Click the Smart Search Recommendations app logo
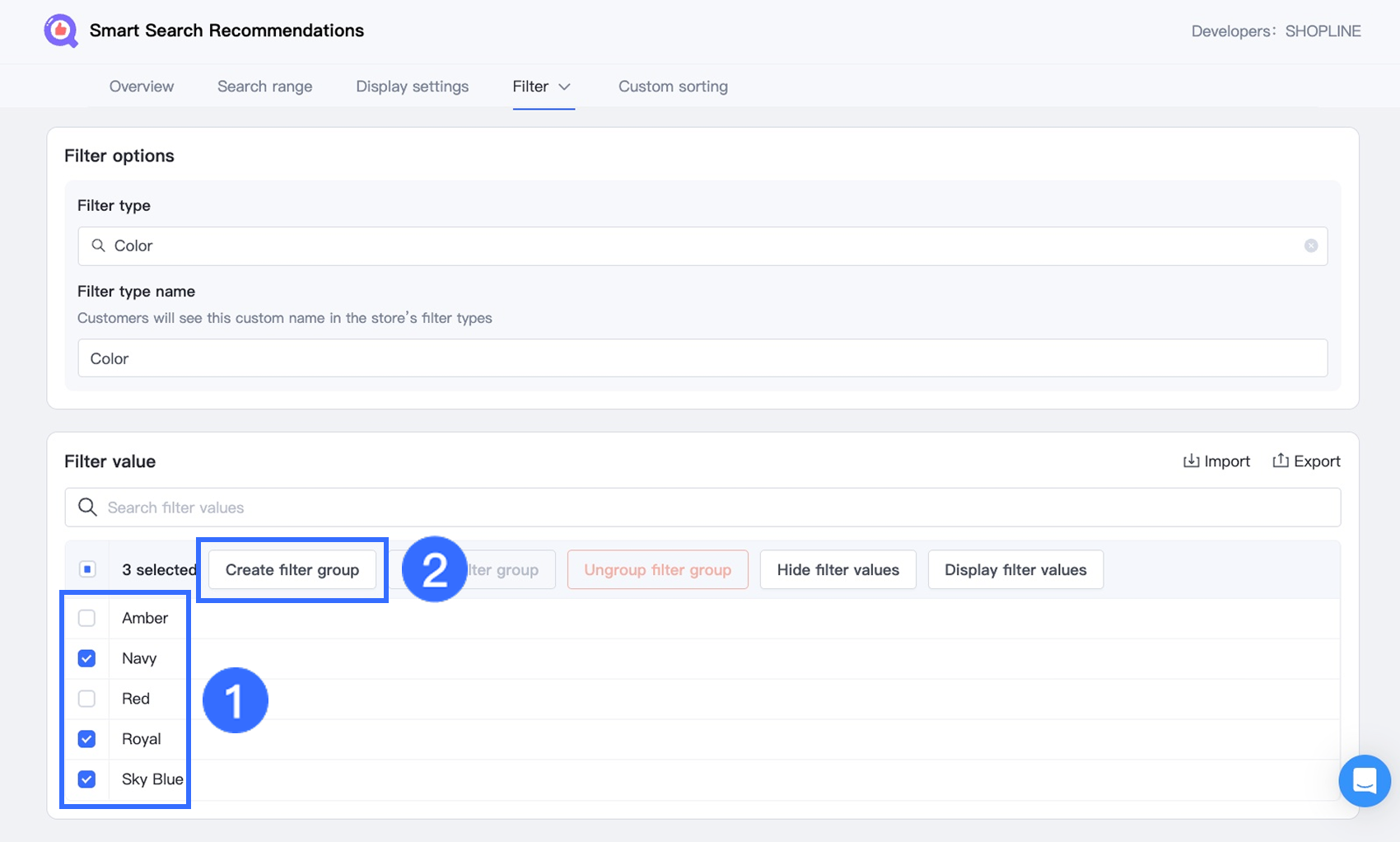Viewport: 1400px width, 842px height. coord(61,31)
